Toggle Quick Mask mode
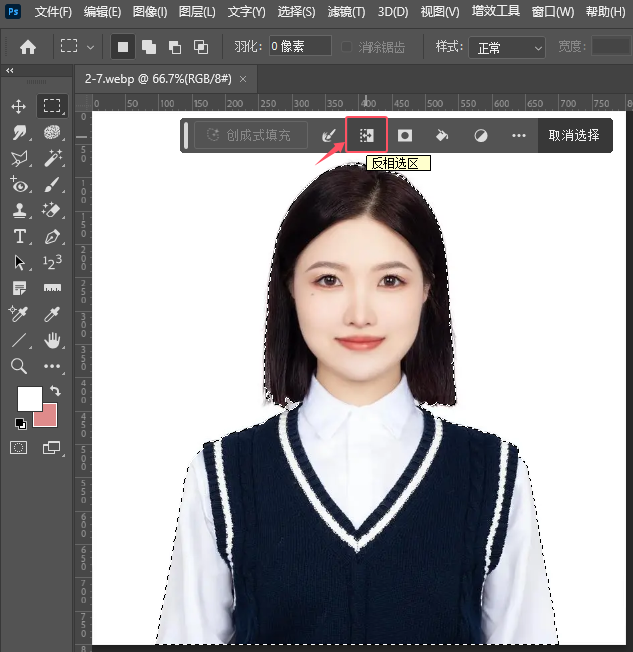 tap(18, 447)
